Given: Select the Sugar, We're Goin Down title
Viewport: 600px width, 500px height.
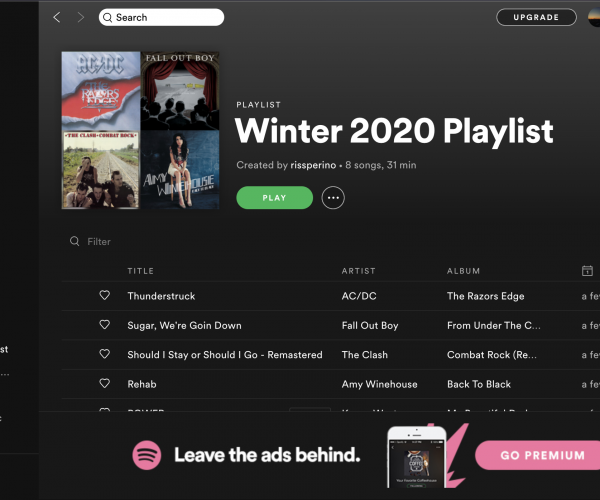Looking at the screenshot, I should tap(184, 326).
